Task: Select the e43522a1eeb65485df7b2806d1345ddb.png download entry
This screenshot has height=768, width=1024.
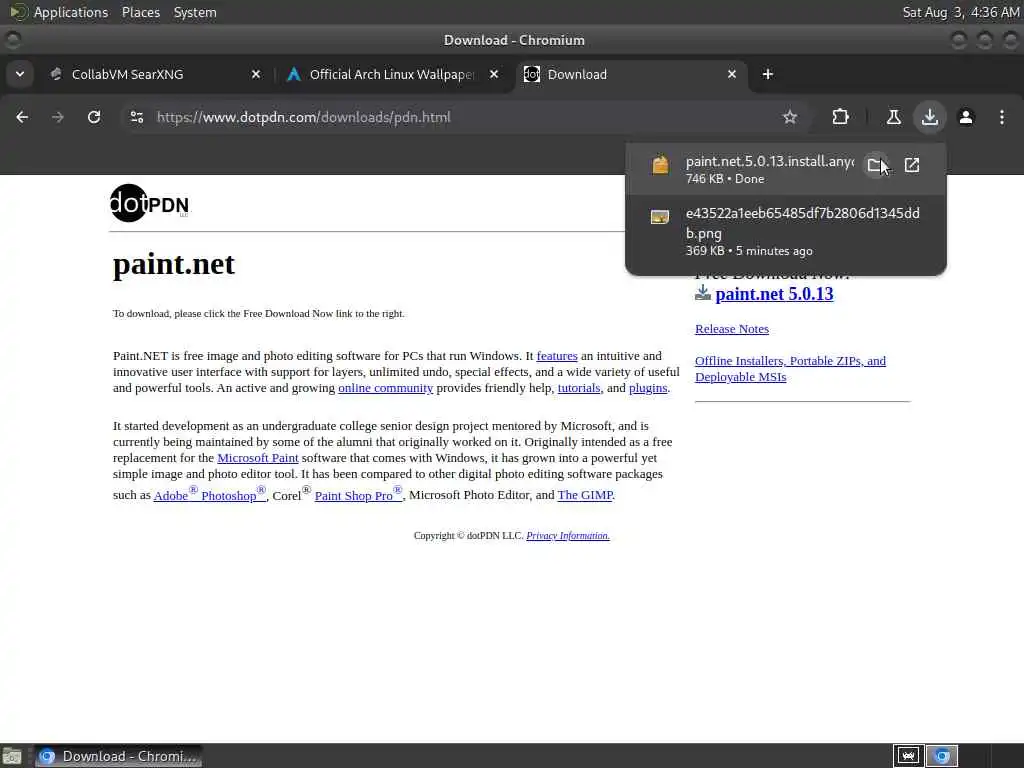Action: click(x=786, y=231)
